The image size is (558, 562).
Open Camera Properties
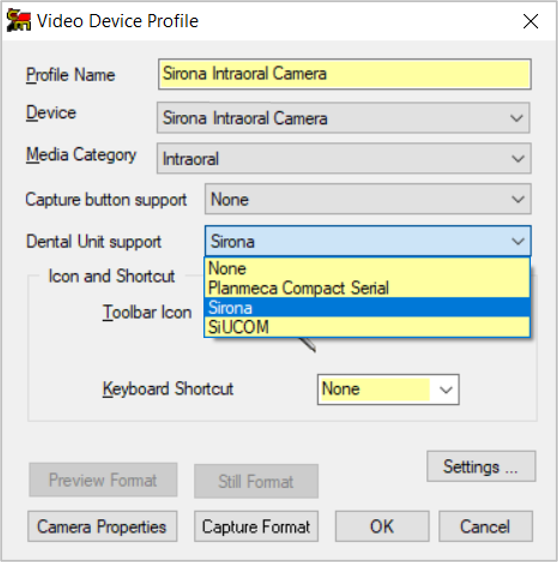pyautogui.click(x=102, y=527)
